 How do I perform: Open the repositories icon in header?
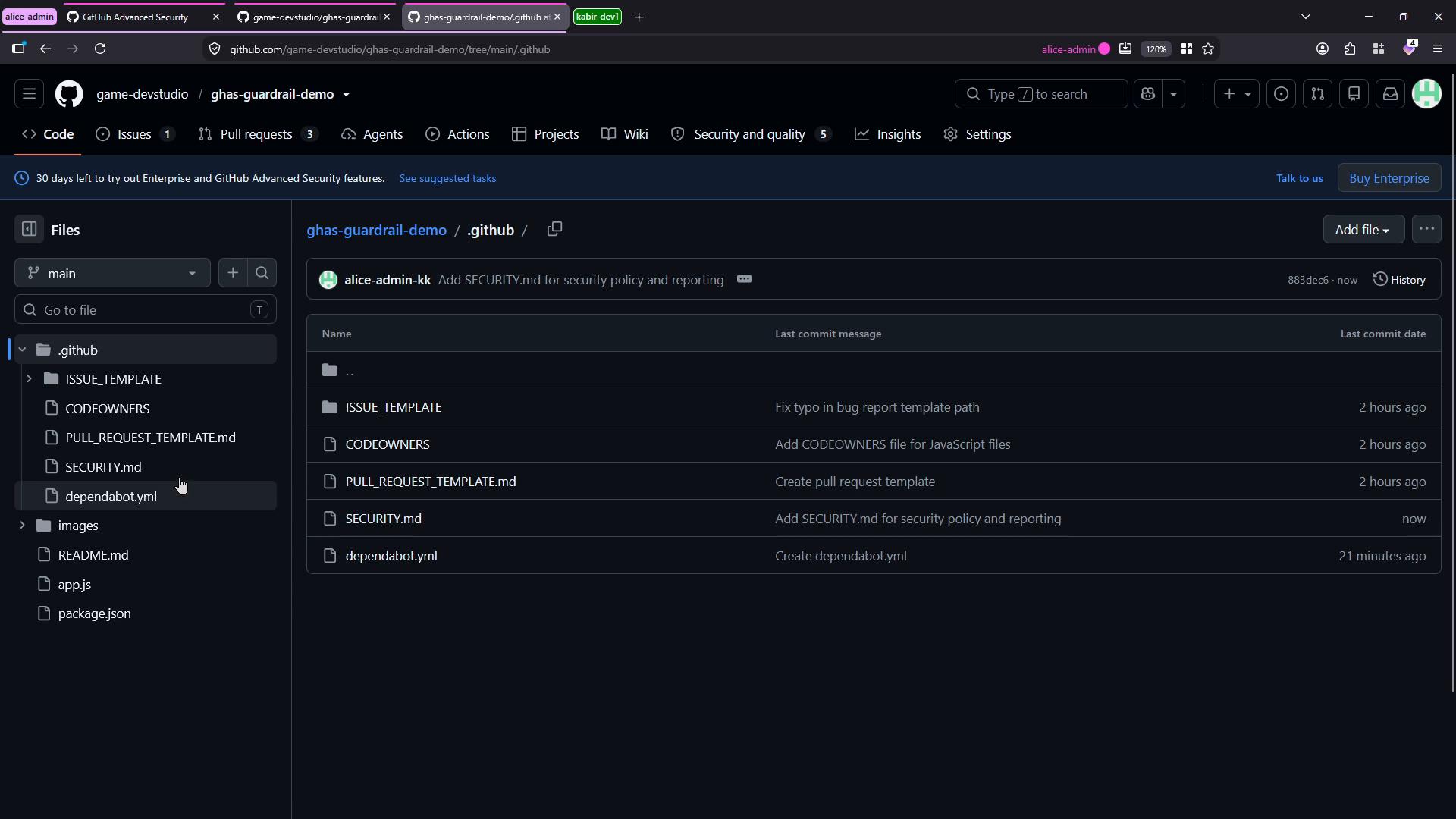click(x=1354, y=94)
